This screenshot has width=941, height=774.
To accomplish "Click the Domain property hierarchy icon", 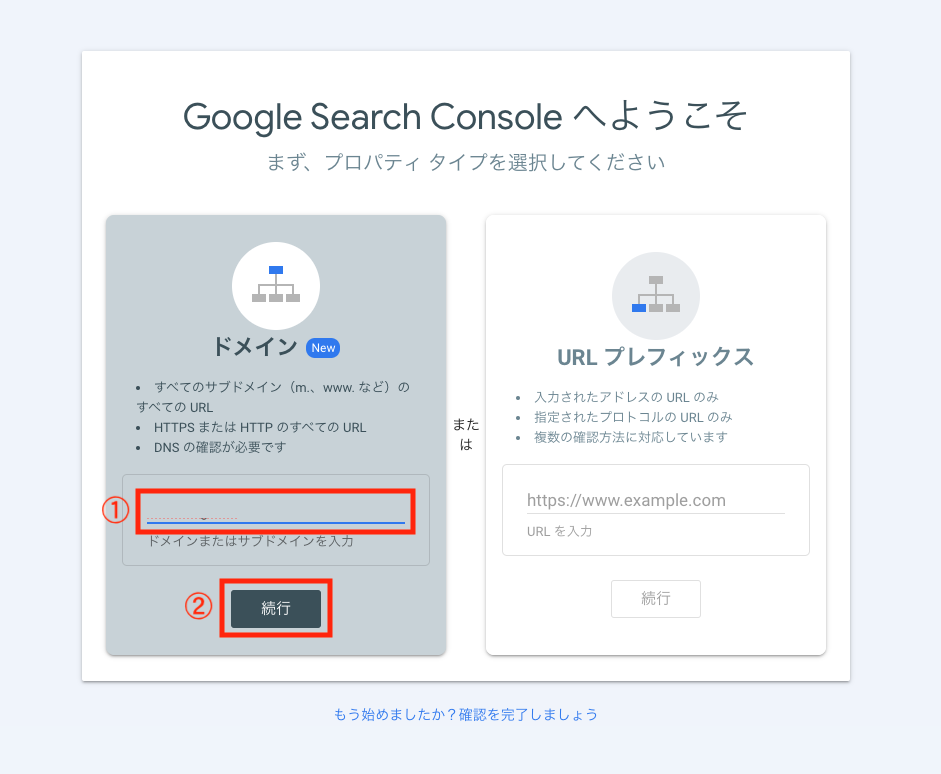I will click(275, 286).
